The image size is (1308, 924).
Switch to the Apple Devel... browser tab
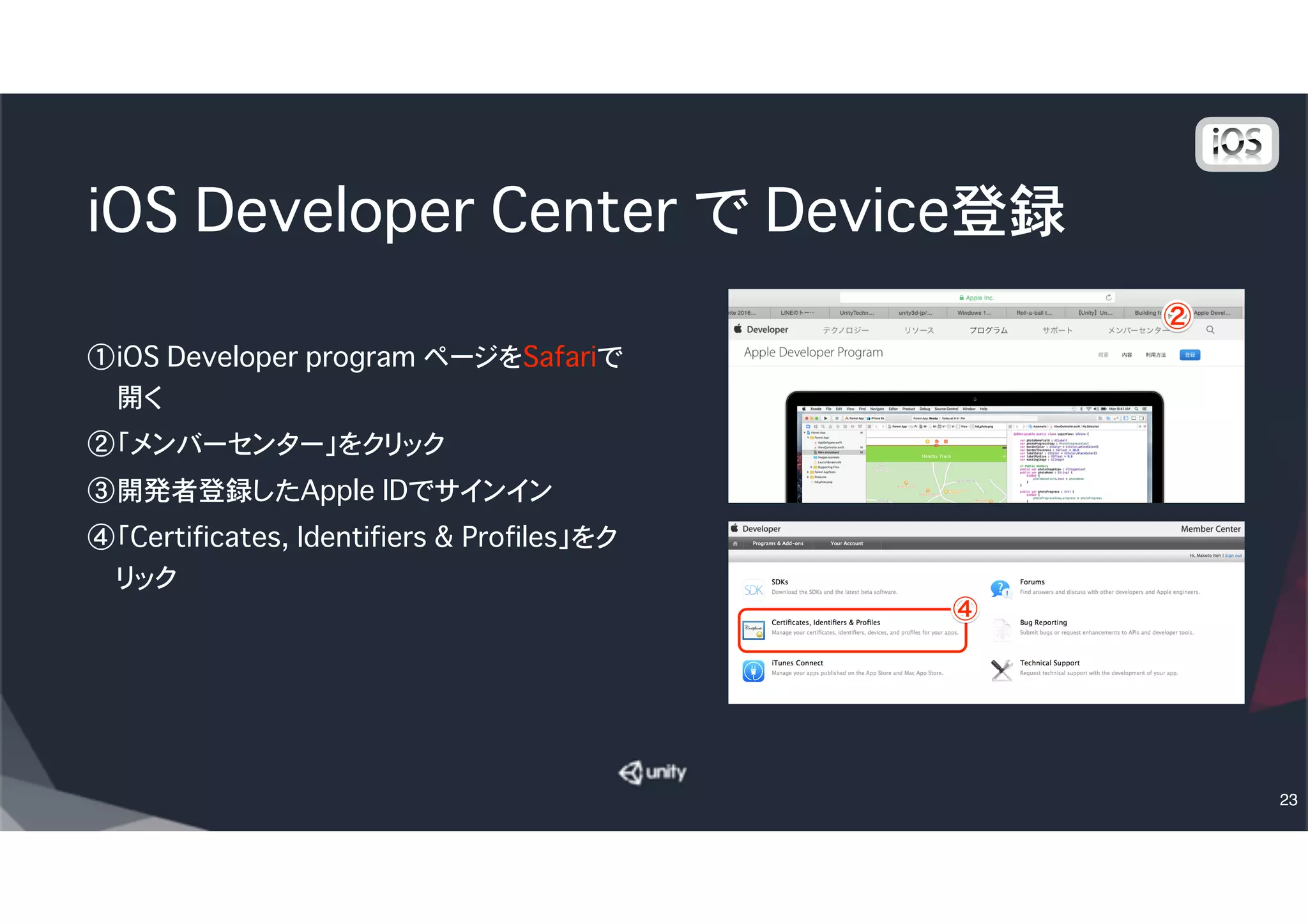(1212, 313)
